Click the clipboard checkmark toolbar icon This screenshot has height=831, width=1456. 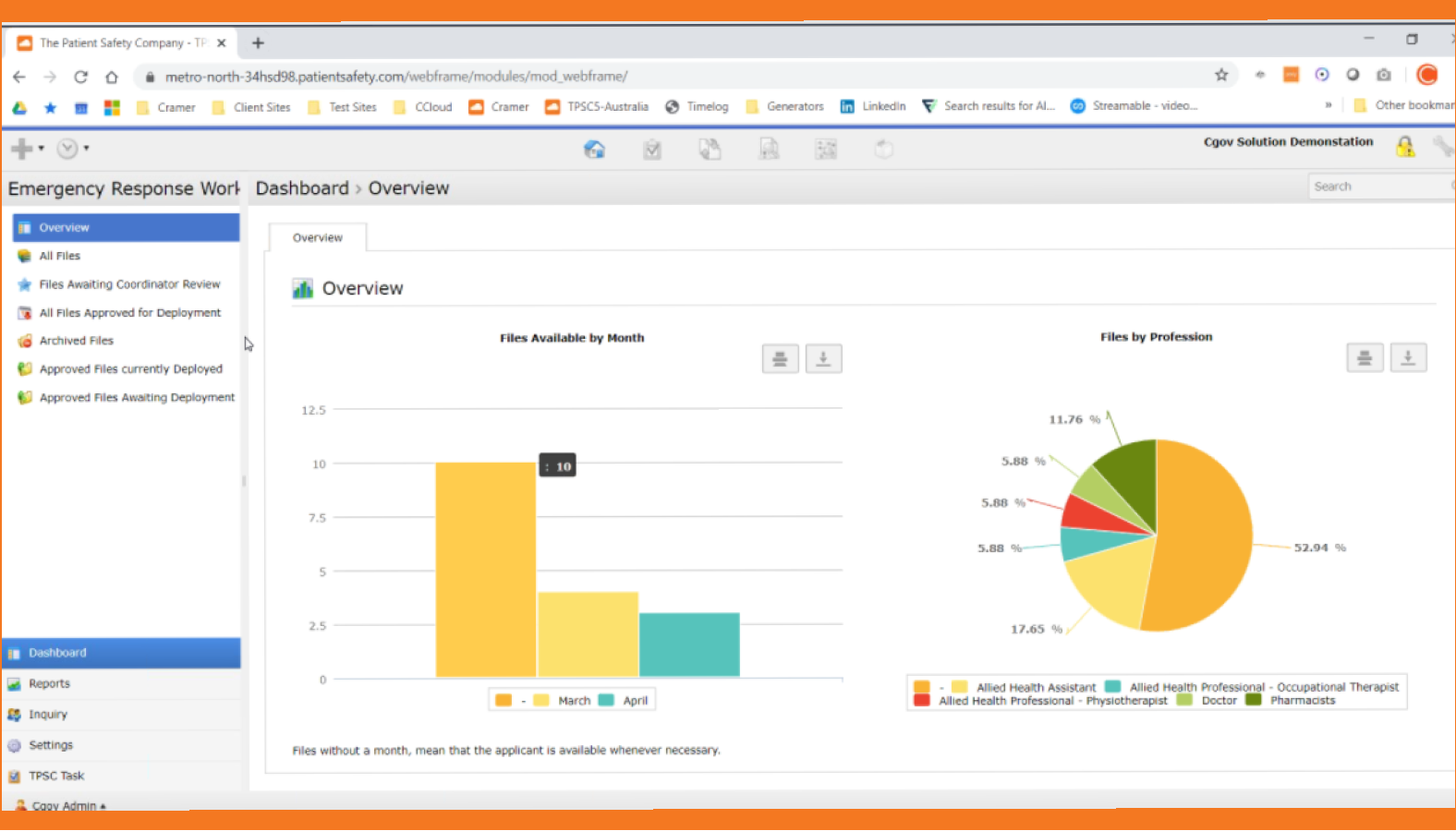(x=652, y=149)
